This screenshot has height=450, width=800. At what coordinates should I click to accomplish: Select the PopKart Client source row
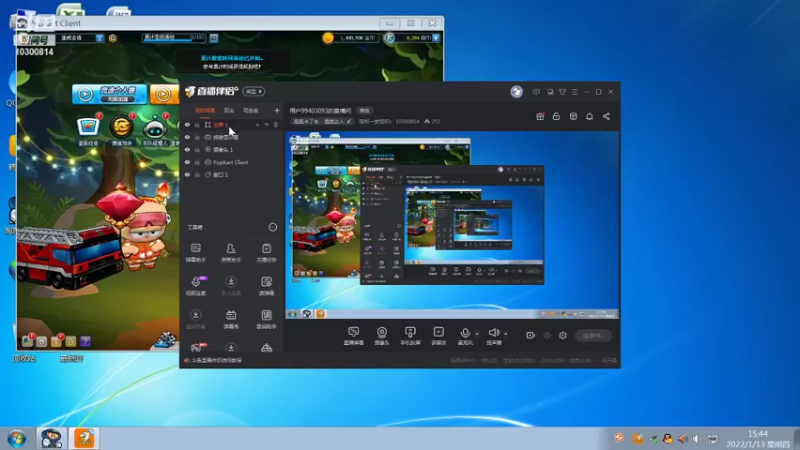coord(231,162)
